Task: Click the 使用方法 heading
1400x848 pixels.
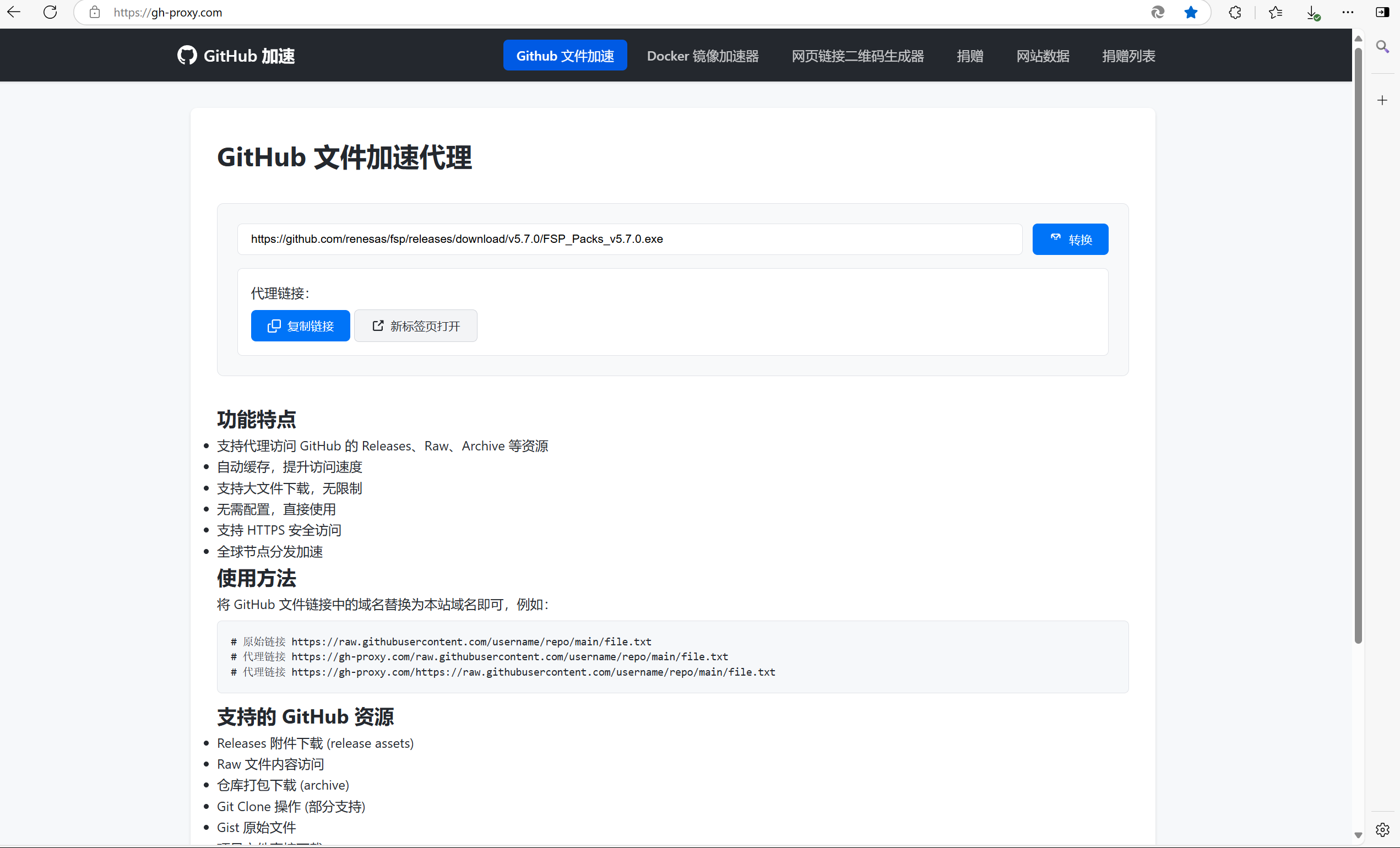Action: tap(256, 578)
